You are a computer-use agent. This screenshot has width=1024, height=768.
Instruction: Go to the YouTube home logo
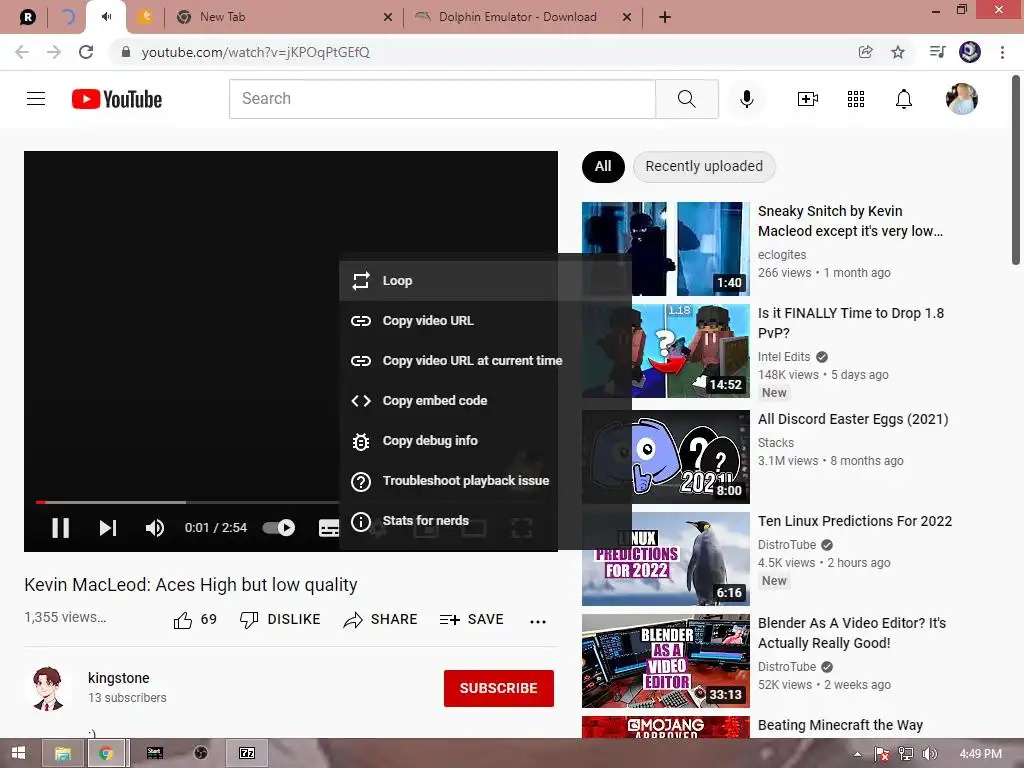click(x=117, y=99)
